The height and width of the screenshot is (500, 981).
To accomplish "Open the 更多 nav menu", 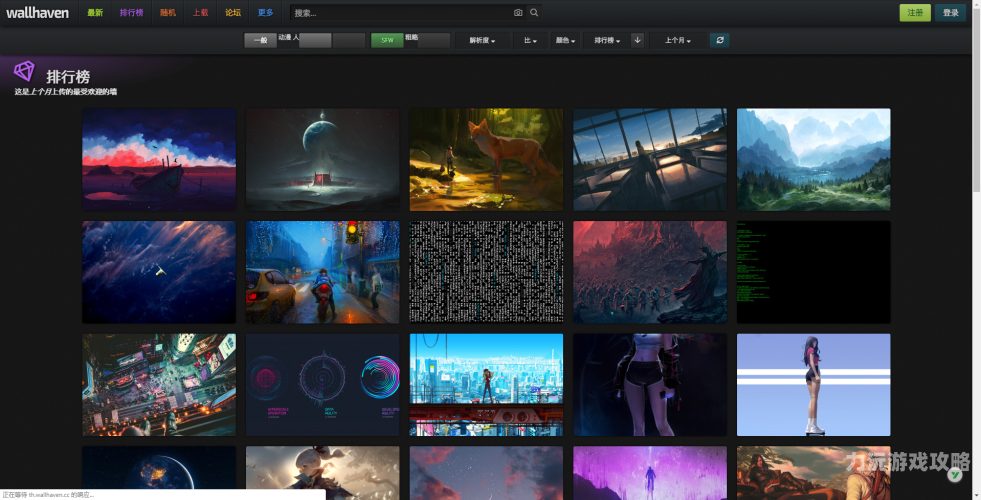I will click(x=265, y=13).
